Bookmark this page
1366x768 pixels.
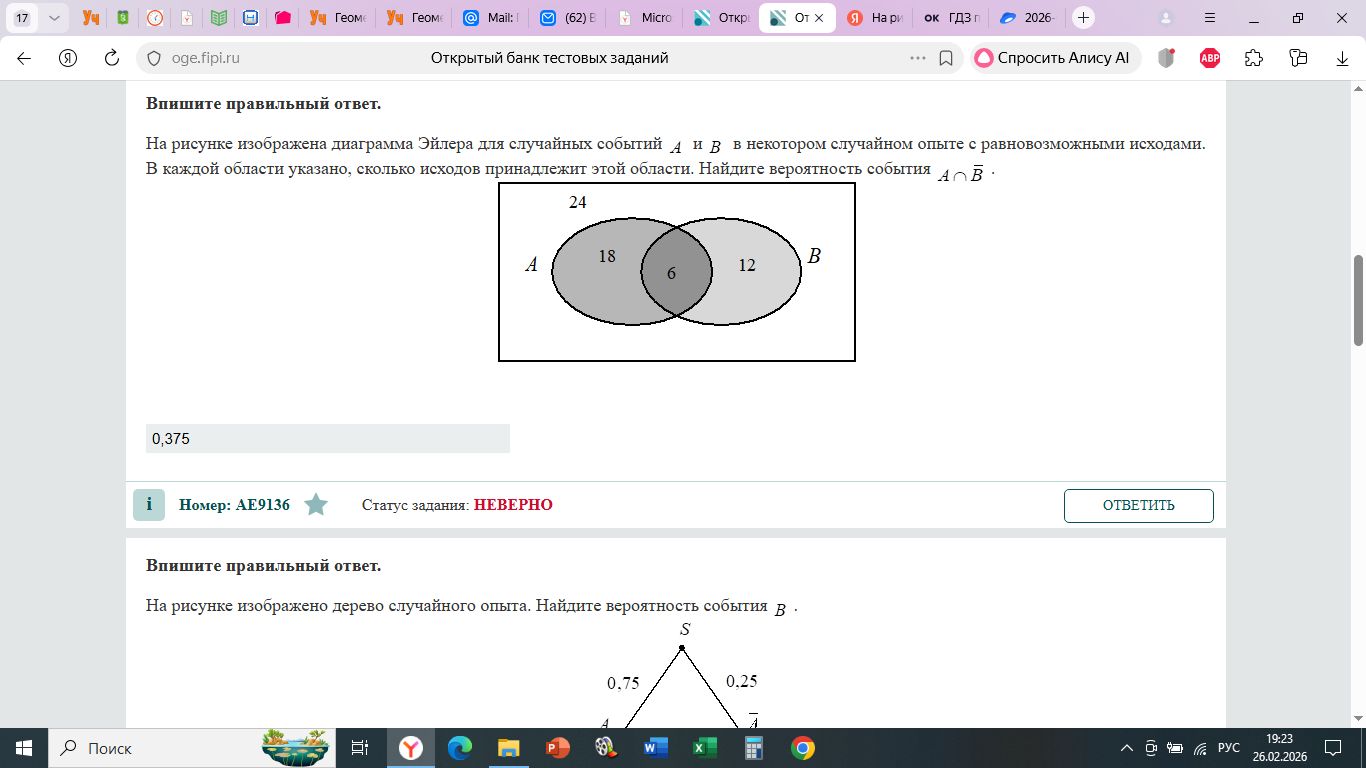point(946,58)
